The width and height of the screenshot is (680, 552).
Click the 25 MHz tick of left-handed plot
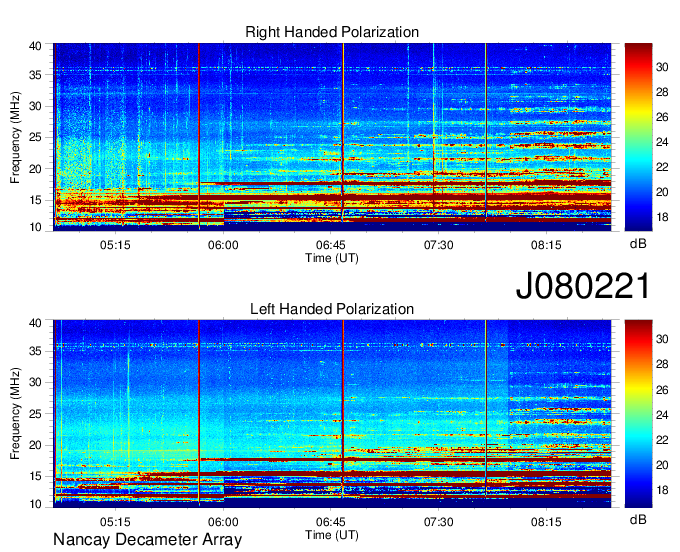[x=35, y=414]
